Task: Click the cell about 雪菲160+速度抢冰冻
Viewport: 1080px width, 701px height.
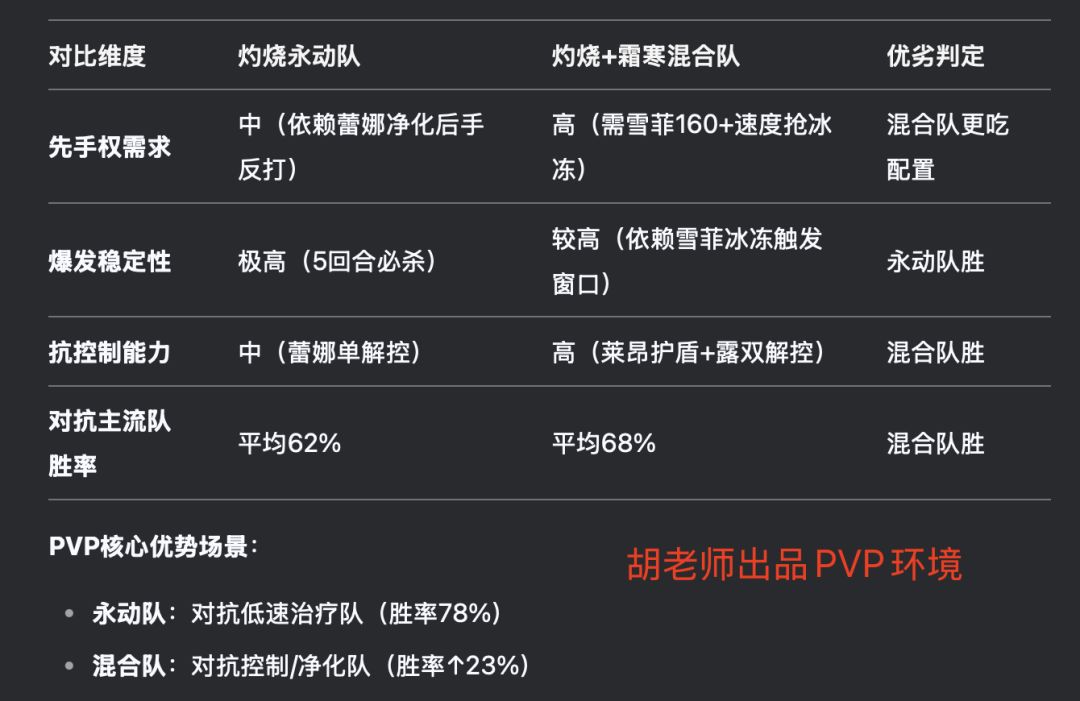Action: (x=692, y=147)
